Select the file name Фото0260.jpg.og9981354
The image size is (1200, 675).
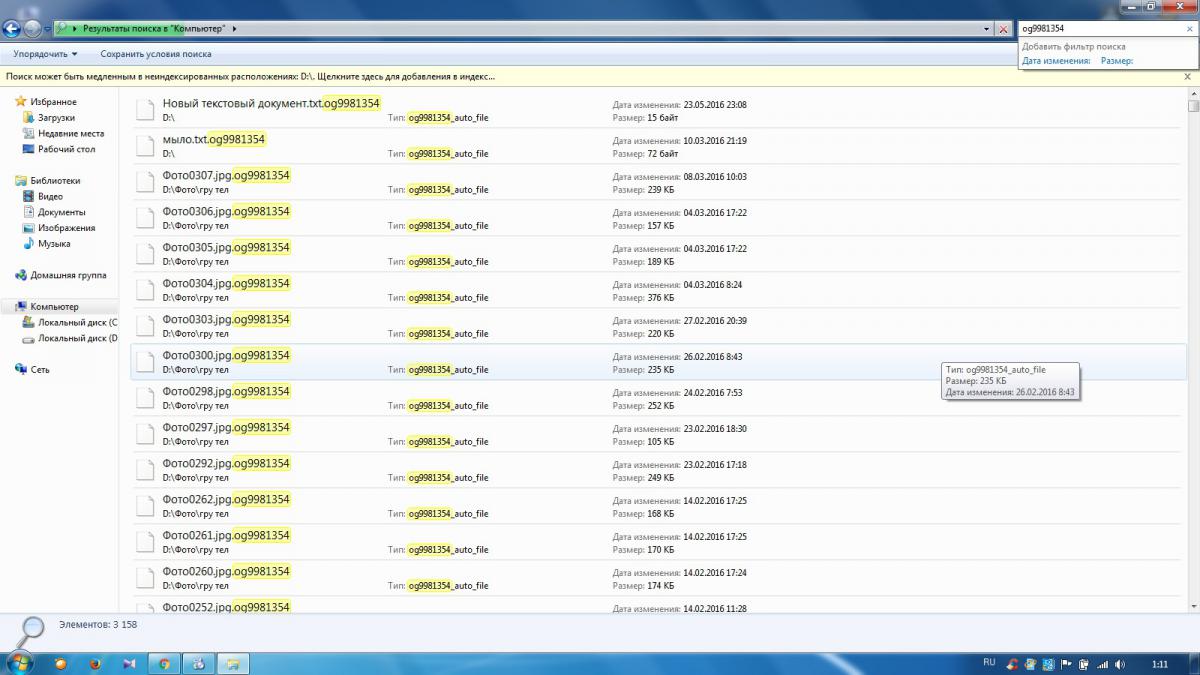click(226, 572)
